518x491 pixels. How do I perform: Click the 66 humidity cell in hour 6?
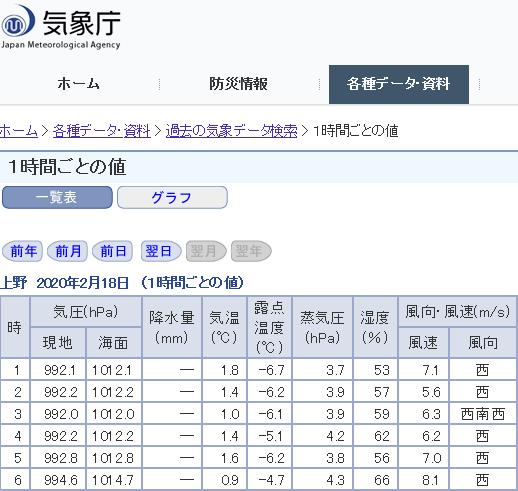pyautogui.click(x=375, y=480)
